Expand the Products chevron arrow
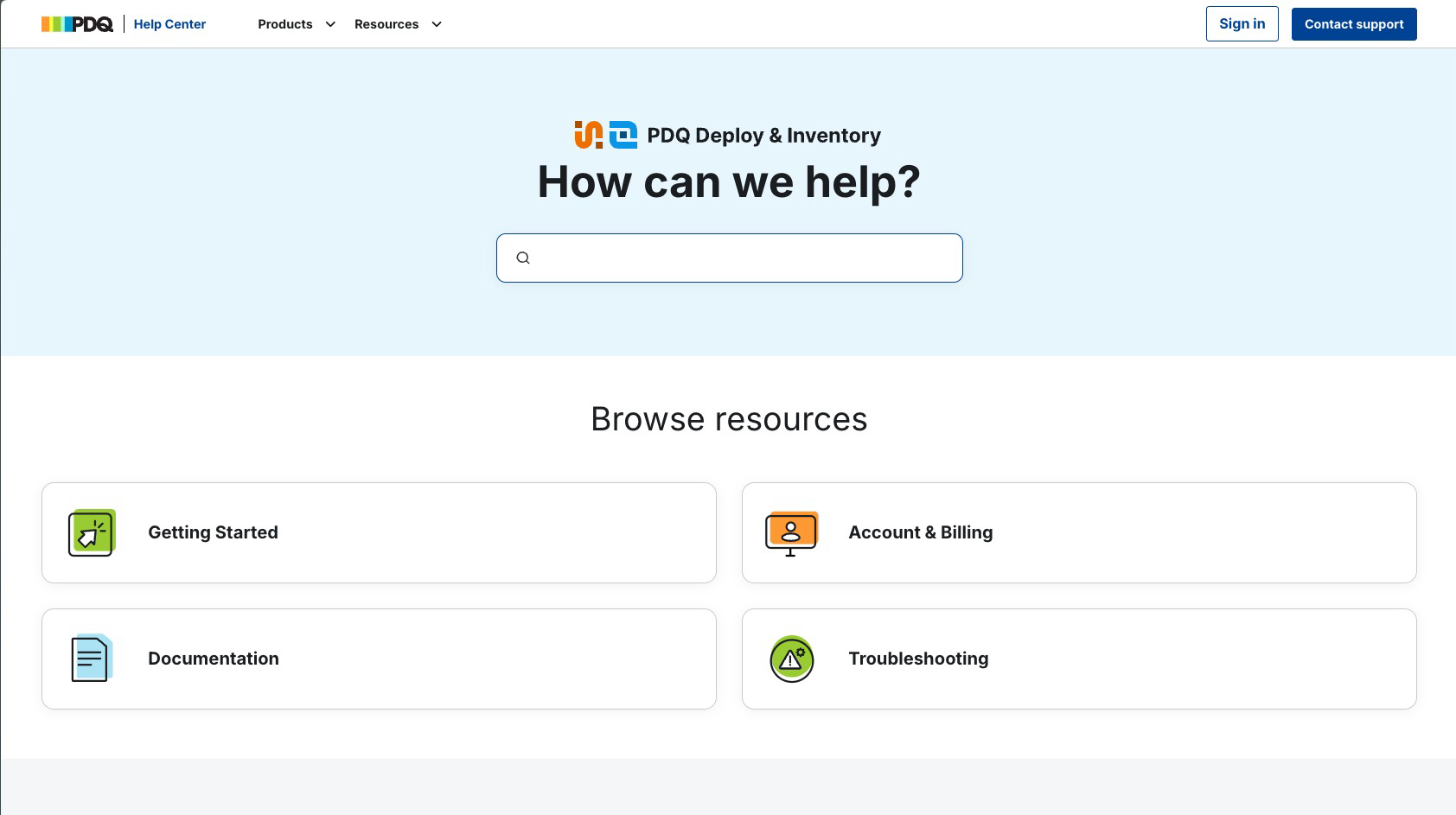This screenshot has width=1456, height=815. click(x=330, y=24)
